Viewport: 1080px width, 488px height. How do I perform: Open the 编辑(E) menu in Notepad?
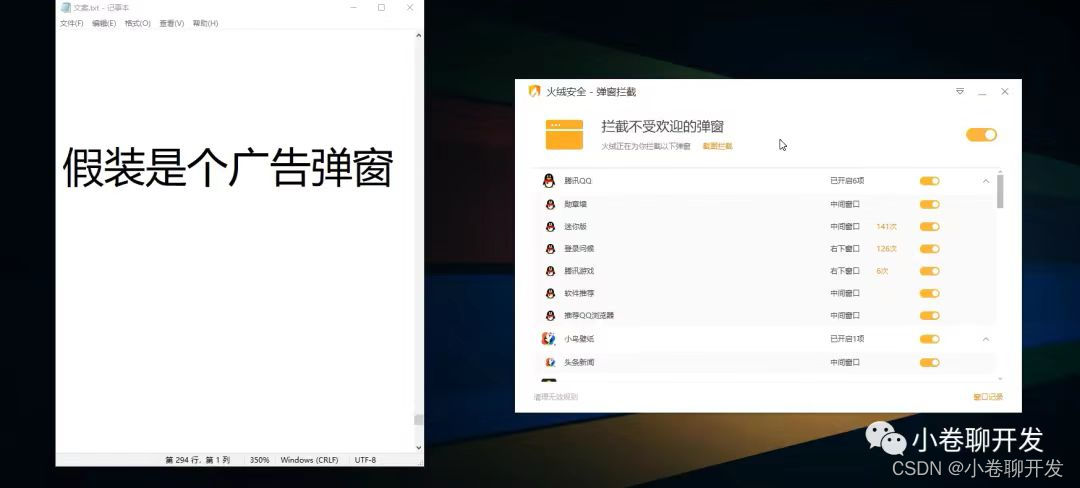point(104,23)
